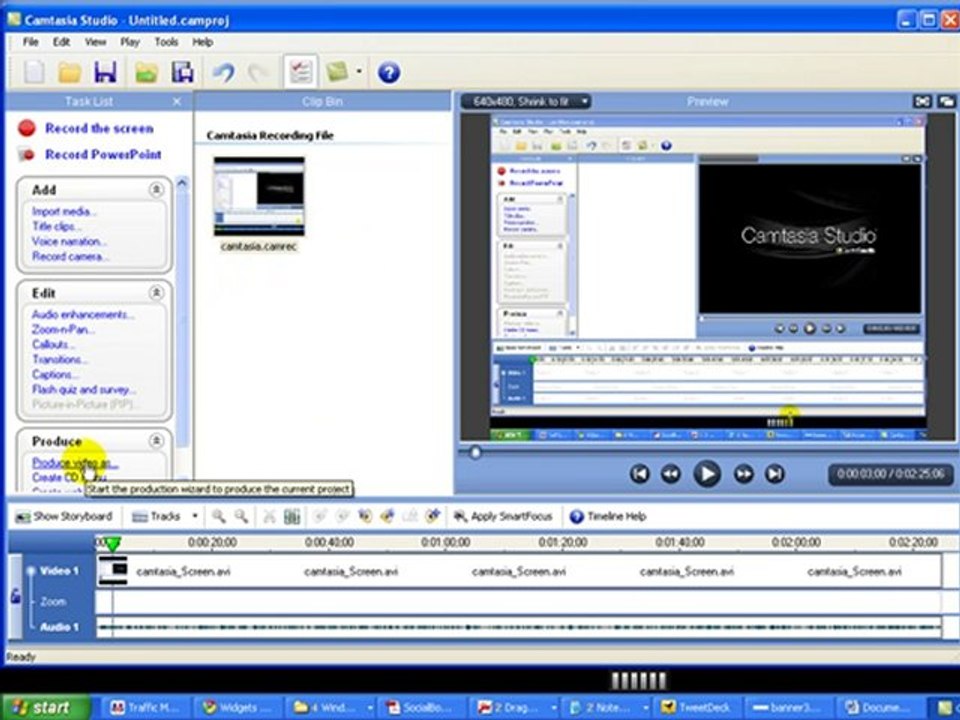Screen dimensions: 960x720
Task: Click the Redo arrow in toolbar
Action: coord(259,72)
